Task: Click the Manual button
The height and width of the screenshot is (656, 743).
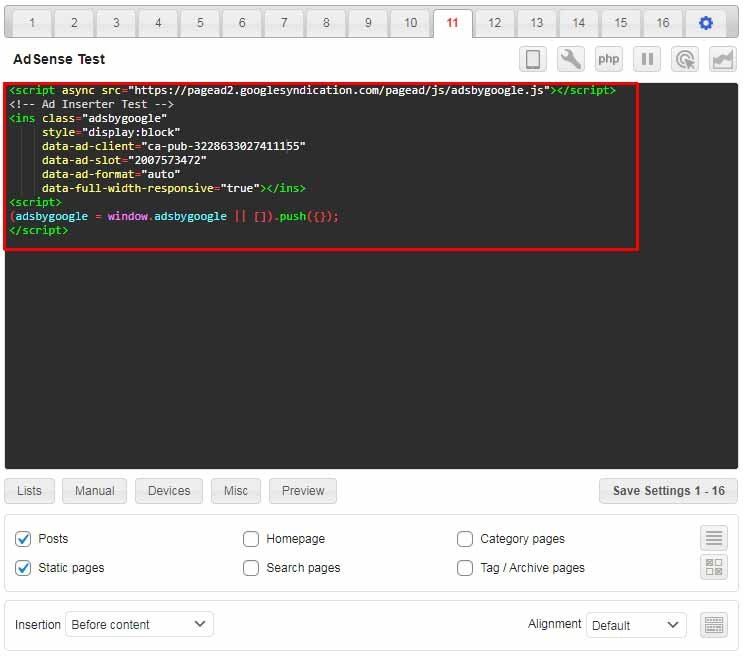Action: coord(94,491)
